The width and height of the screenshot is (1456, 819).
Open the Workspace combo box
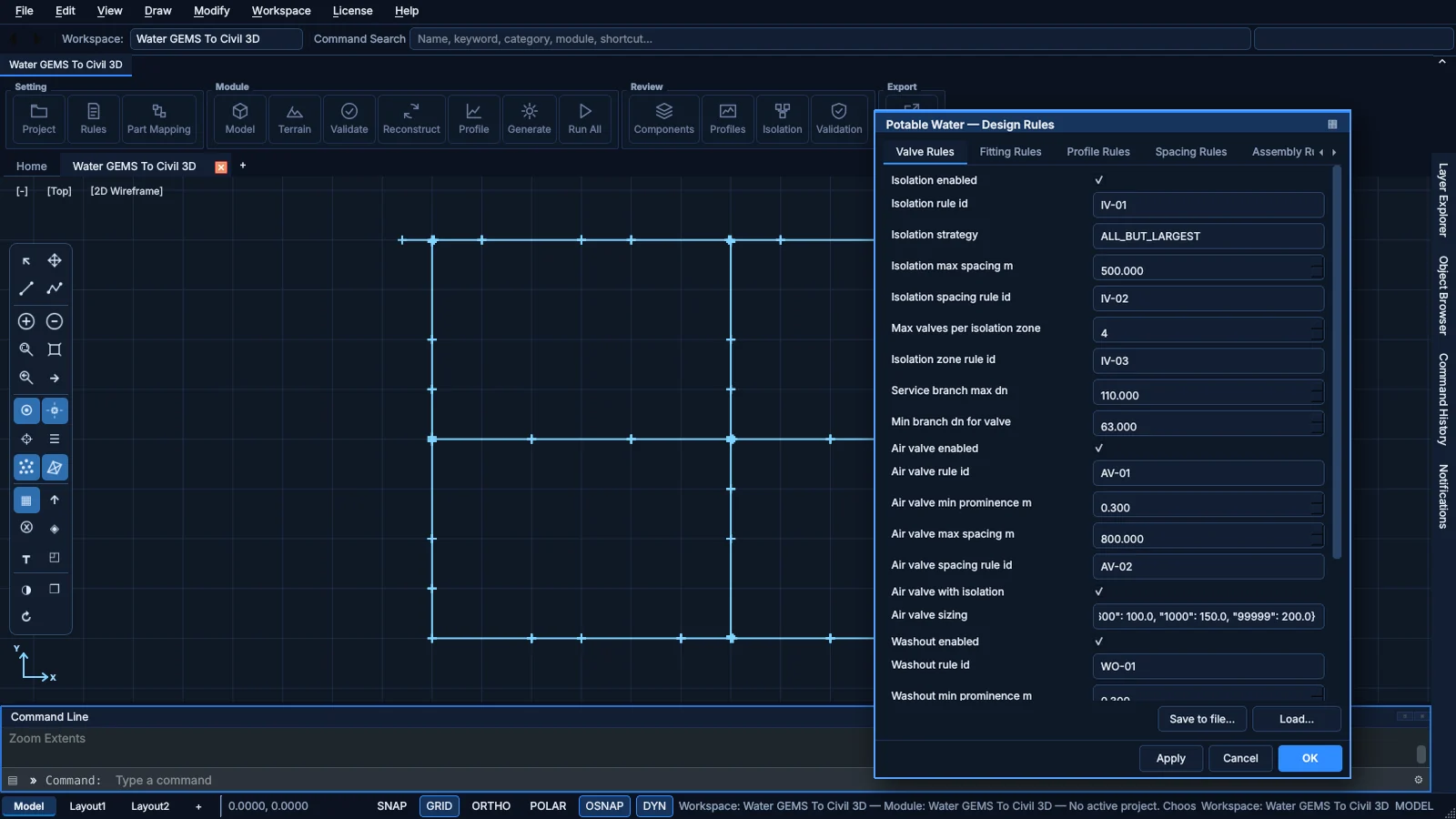pyautogui.click(x=216, y=39)
